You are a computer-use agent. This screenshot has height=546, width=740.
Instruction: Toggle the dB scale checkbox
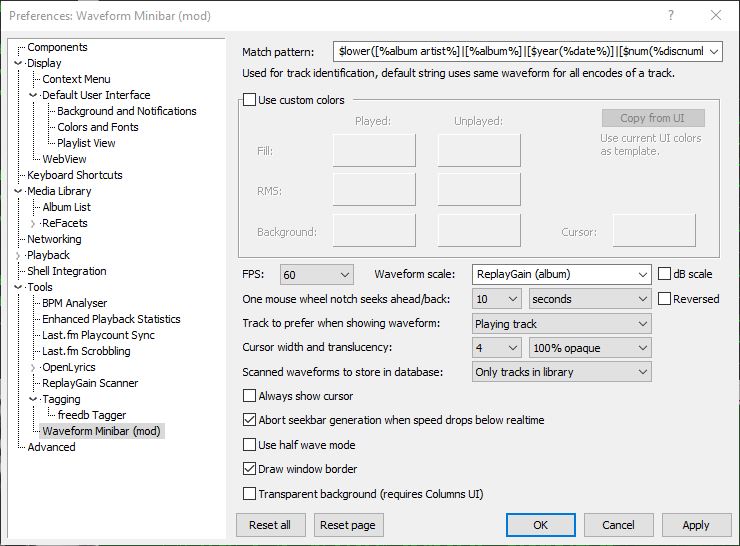coord(665,274)
